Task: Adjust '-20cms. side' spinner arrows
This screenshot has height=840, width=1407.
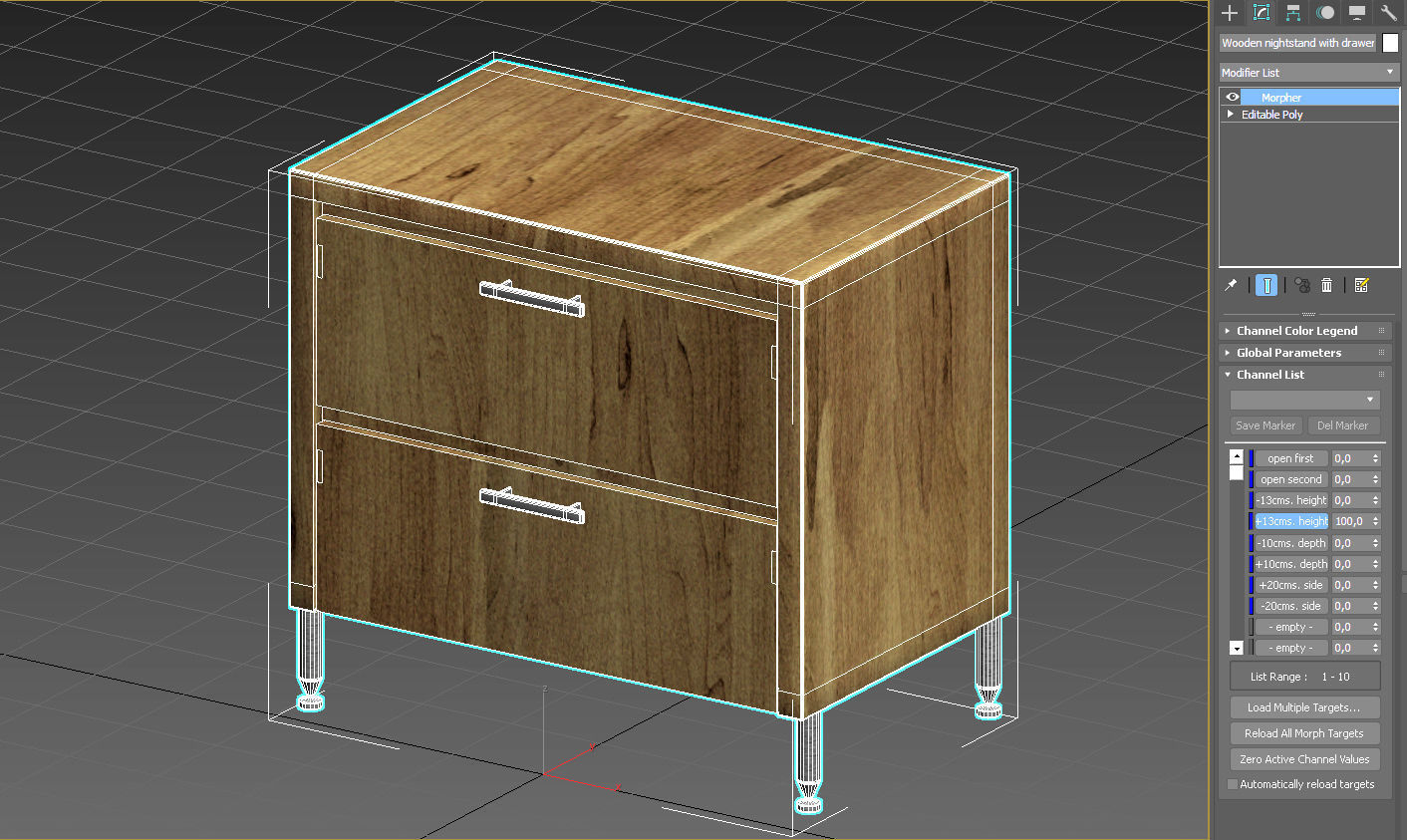Action: 1376,606
